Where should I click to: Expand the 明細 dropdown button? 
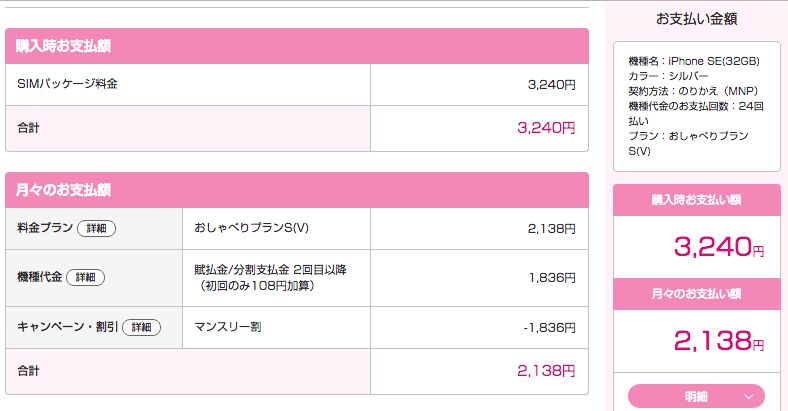pos(696,396)
